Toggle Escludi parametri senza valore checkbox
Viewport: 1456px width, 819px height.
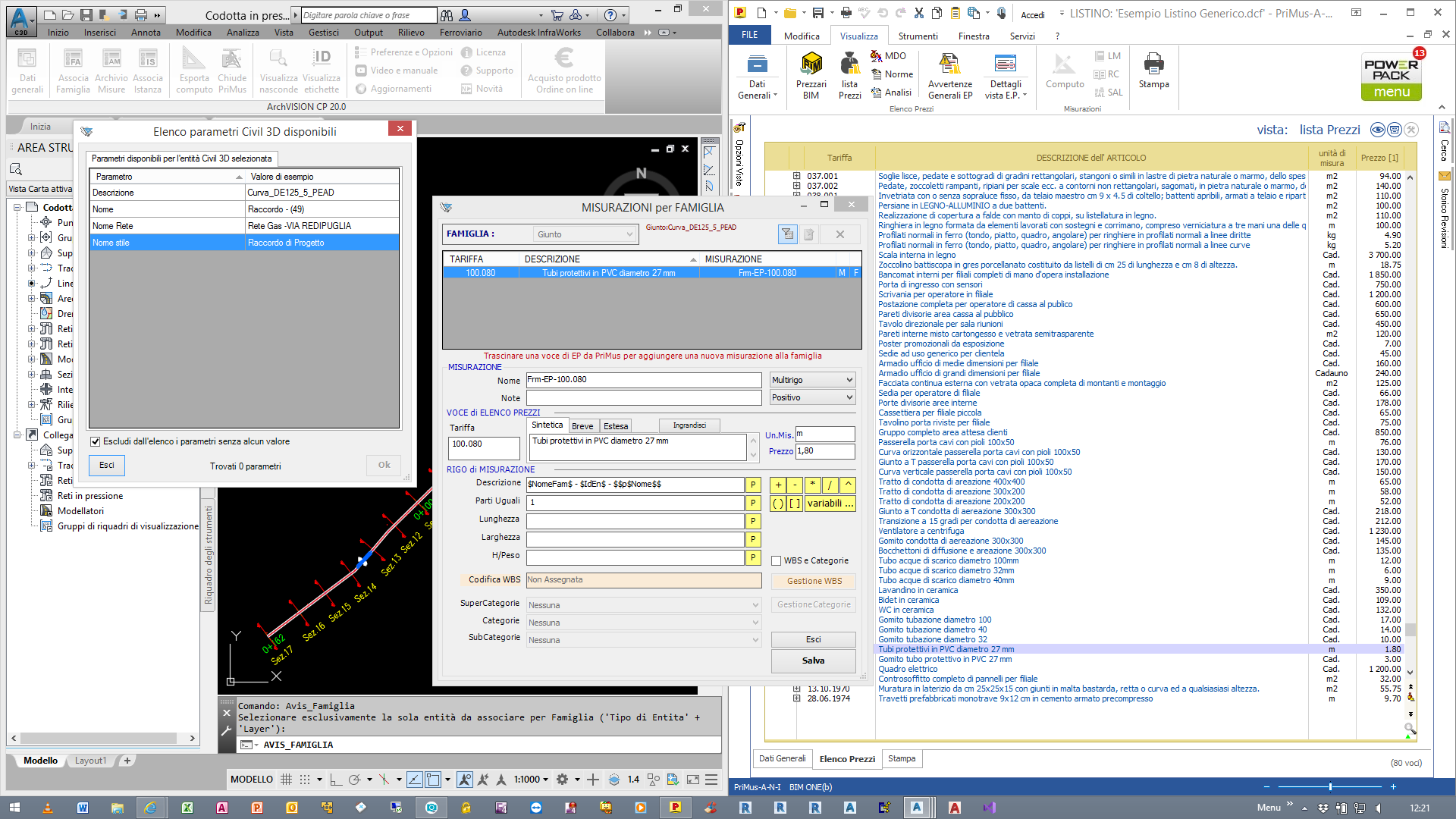click(96, 441)
